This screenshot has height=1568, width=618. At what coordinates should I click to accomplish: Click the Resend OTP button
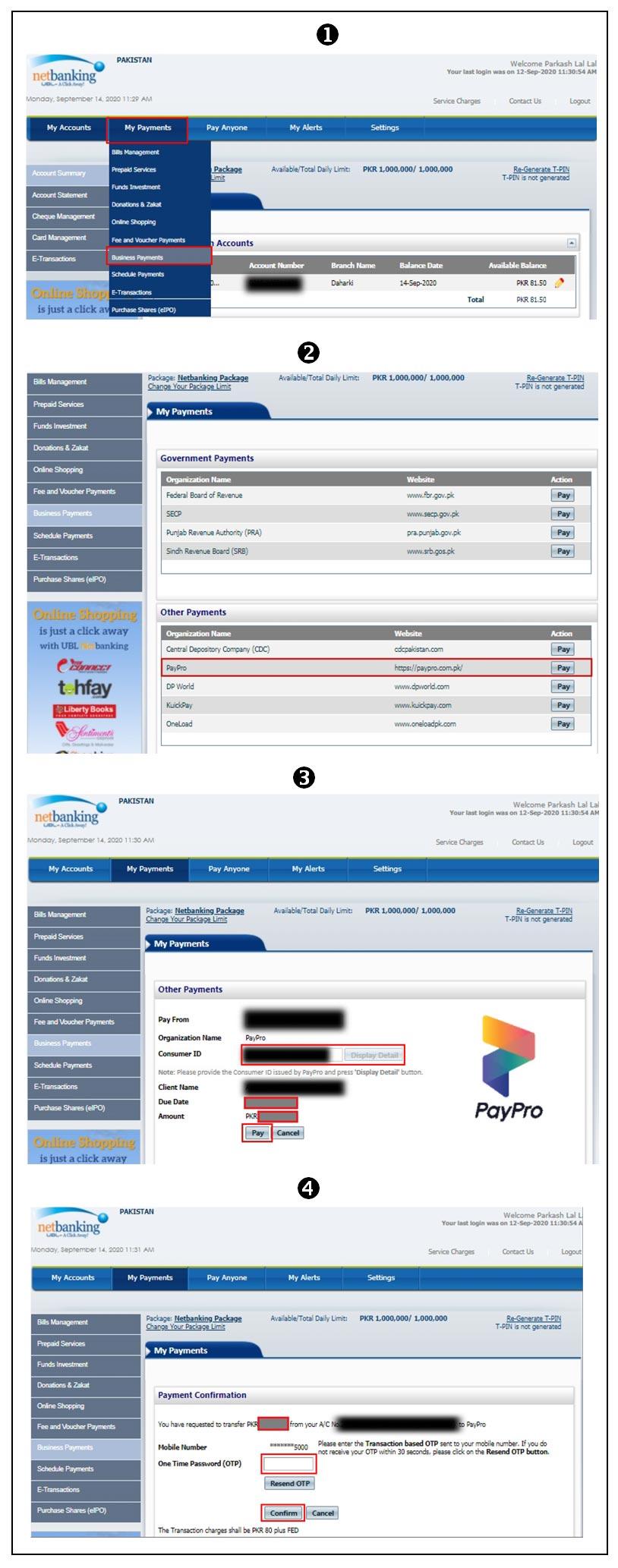pos(289,1483)
